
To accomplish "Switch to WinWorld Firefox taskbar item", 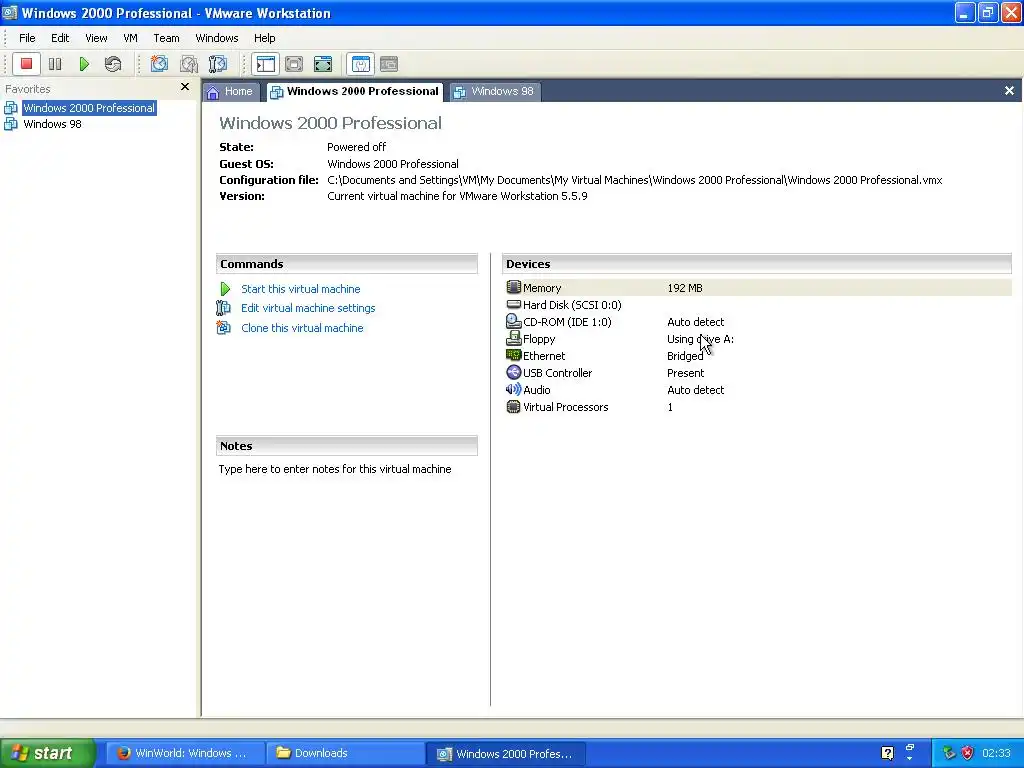I will (185, 753).
